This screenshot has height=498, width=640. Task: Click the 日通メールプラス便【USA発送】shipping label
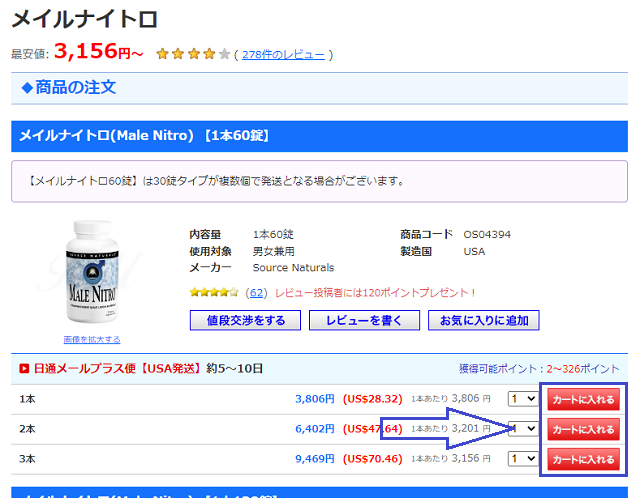117,369
